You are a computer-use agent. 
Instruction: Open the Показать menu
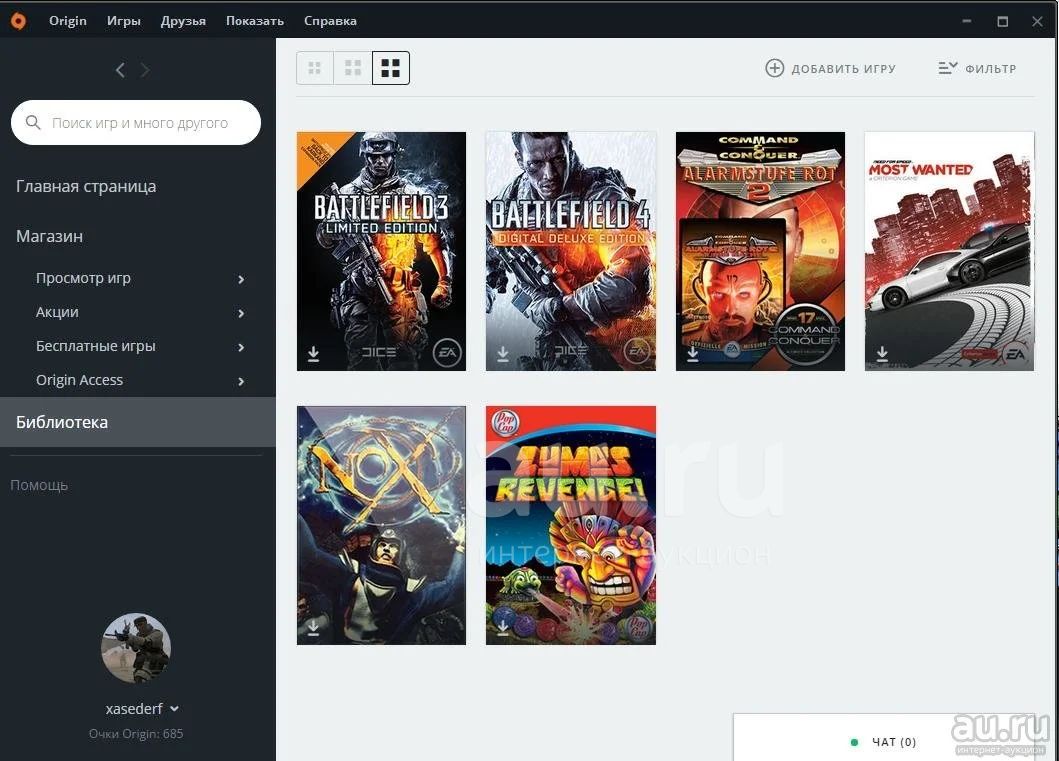[x=255, y=21]
